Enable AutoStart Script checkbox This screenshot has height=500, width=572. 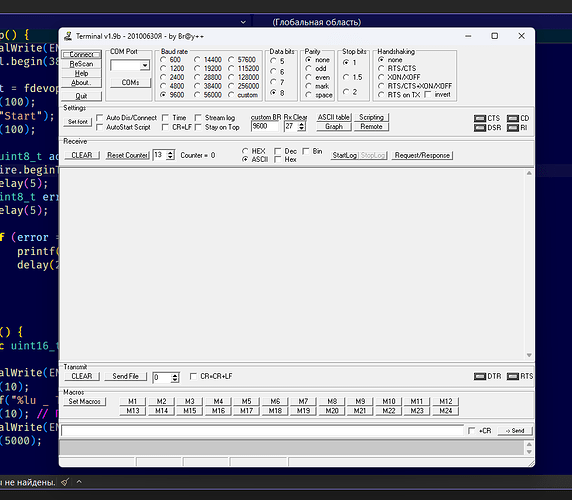tap(100, 127)
